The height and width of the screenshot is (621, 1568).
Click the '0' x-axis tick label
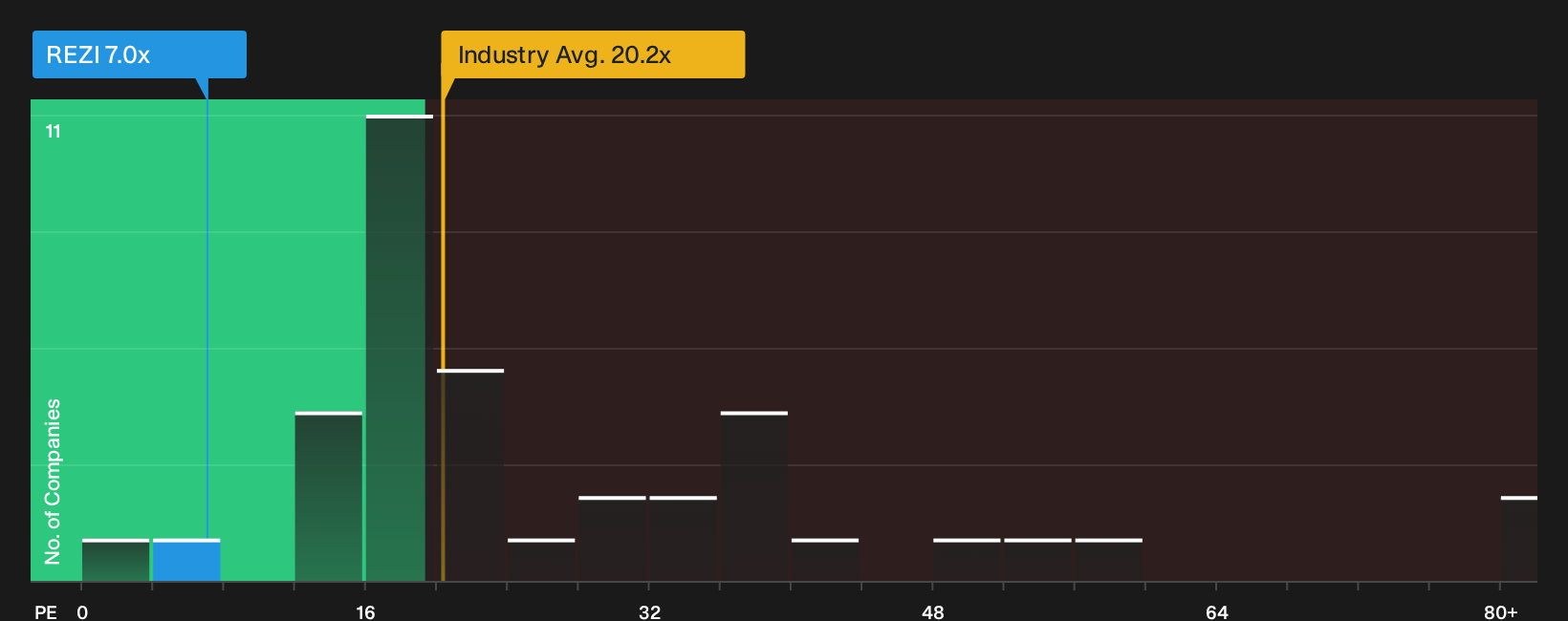click(82, 611)
